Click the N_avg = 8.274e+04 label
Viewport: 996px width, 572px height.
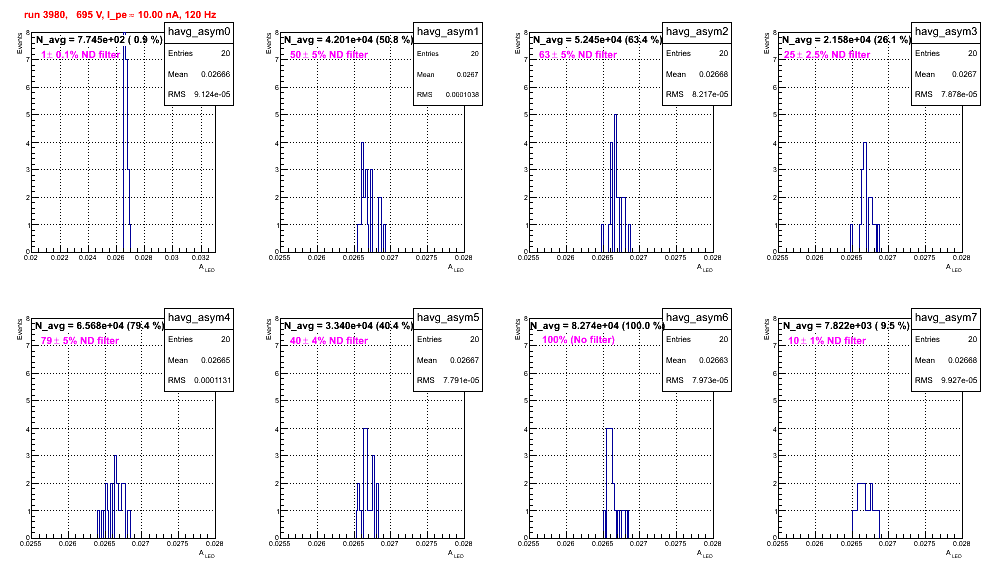(597, 325)
